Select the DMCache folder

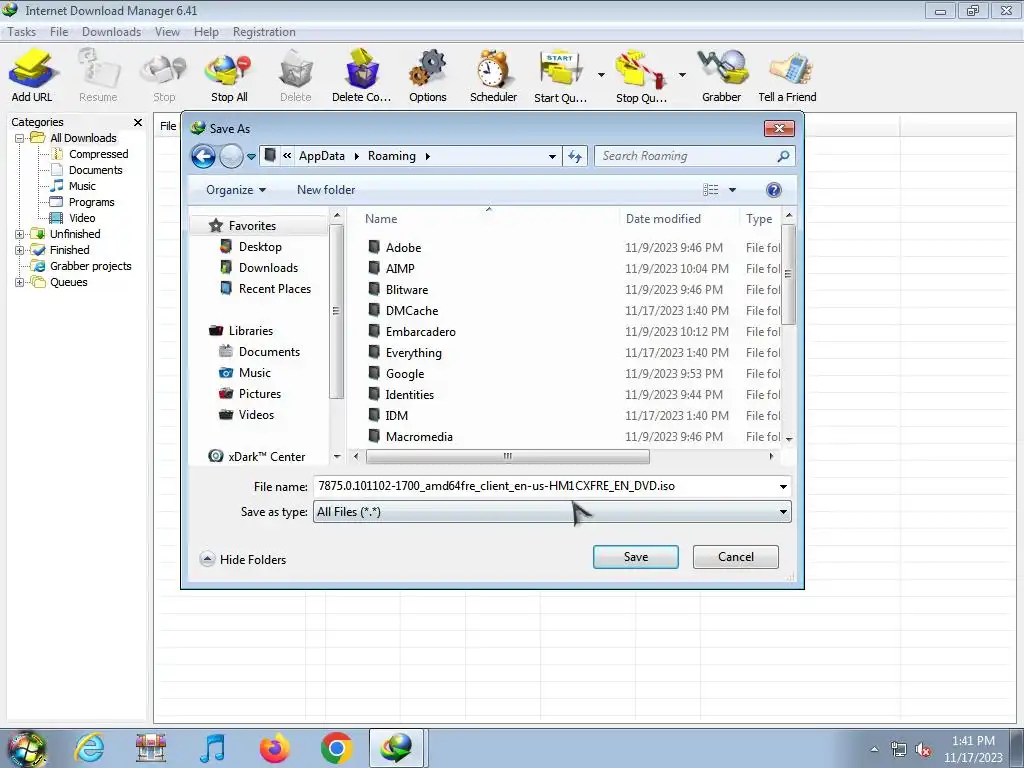pyautogui.click(x=411, y=311)
